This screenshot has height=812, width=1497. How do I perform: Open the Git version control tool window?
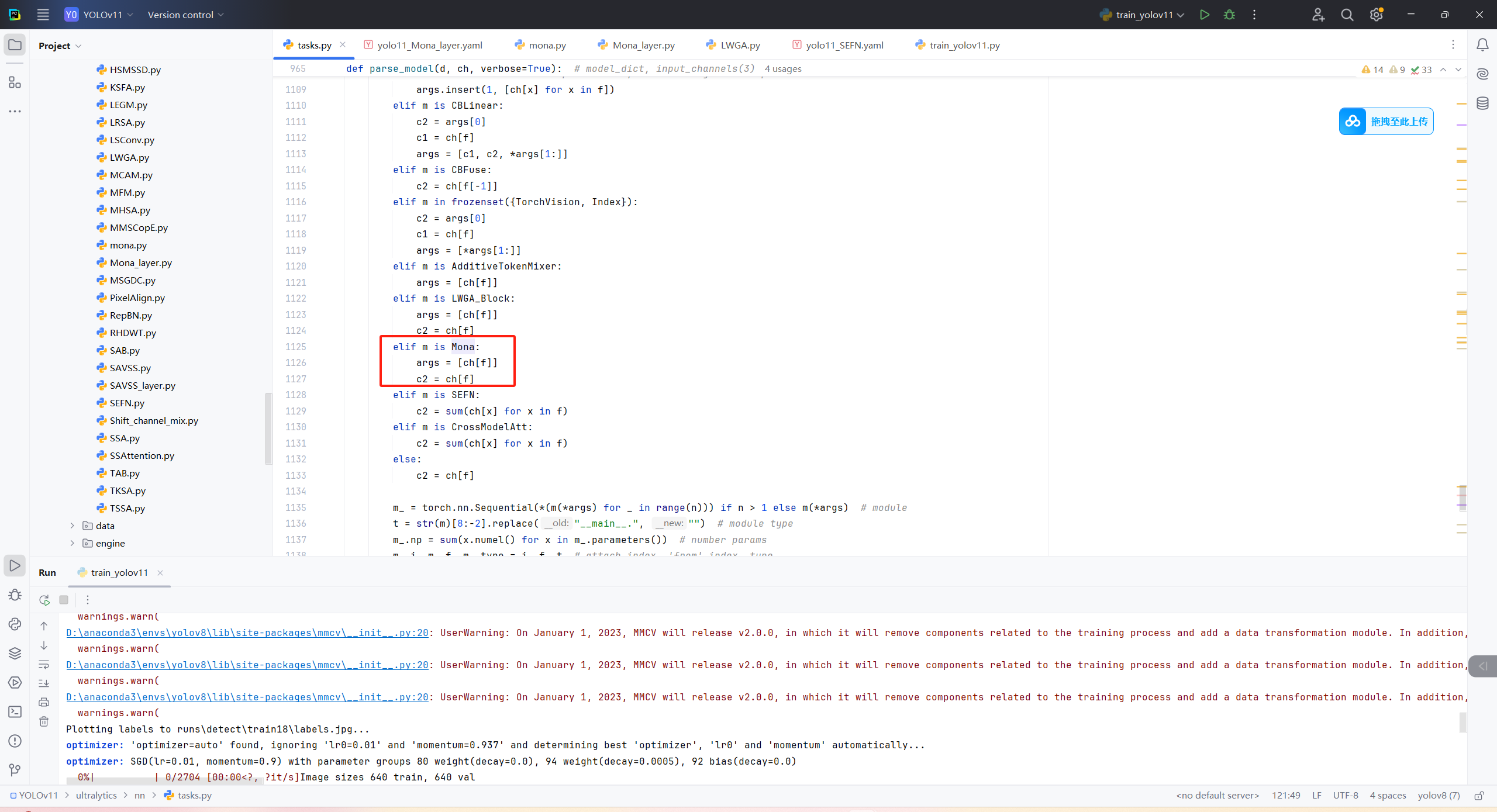point(15,770)
